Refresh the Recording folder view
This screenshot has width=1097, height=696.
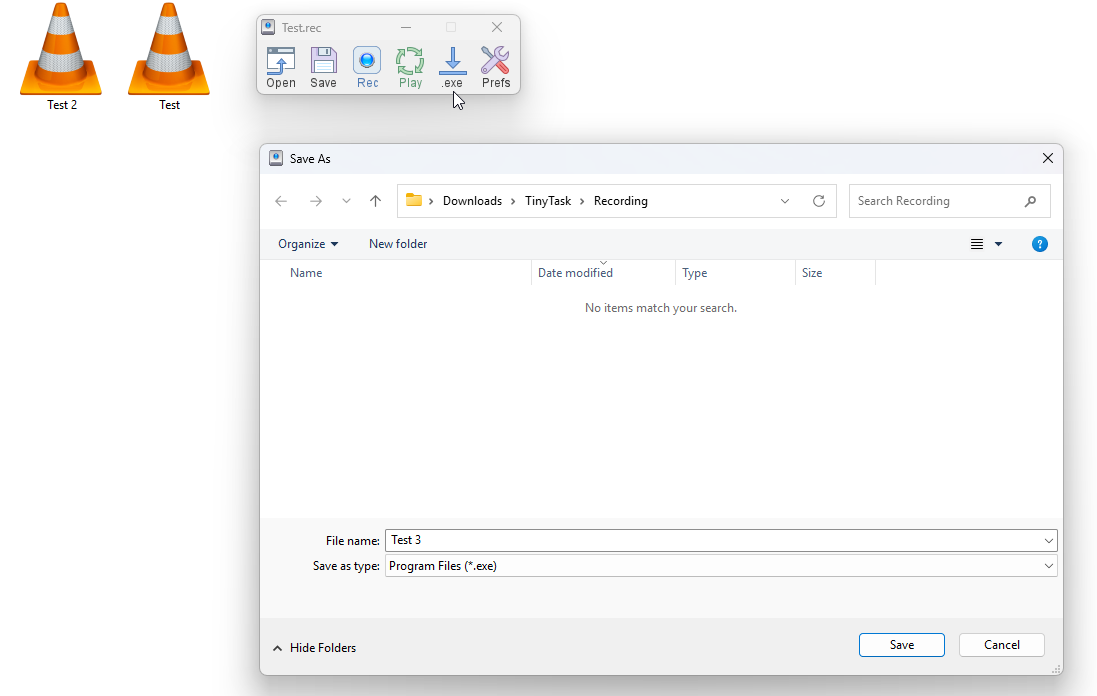coord(819,201)
